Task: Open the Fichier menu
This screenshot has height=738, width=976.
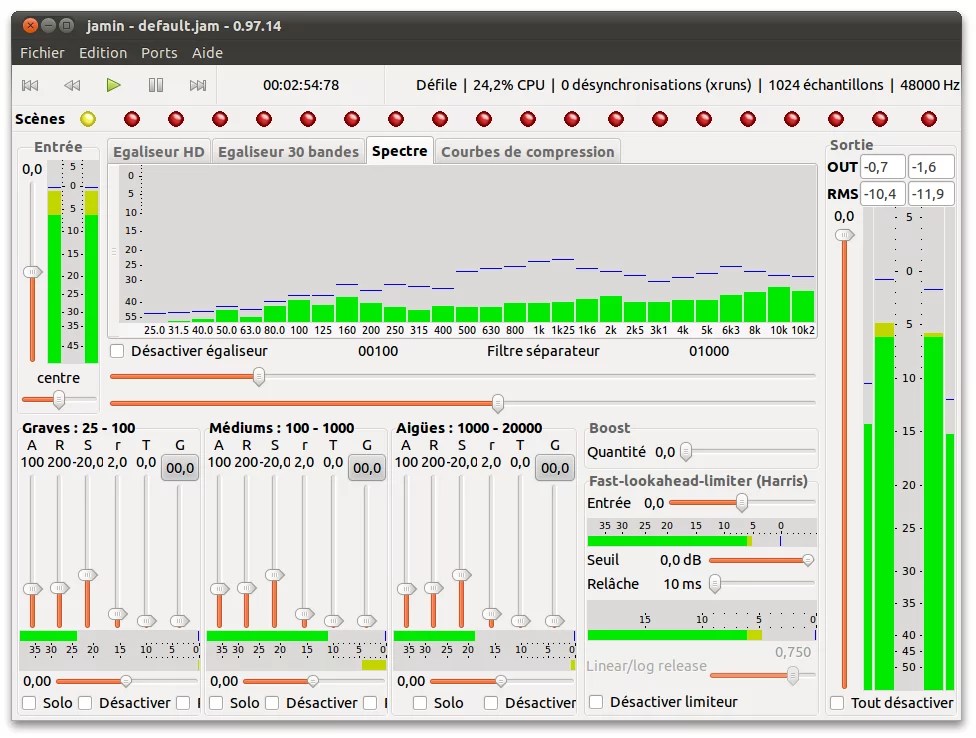Action: 42,53
